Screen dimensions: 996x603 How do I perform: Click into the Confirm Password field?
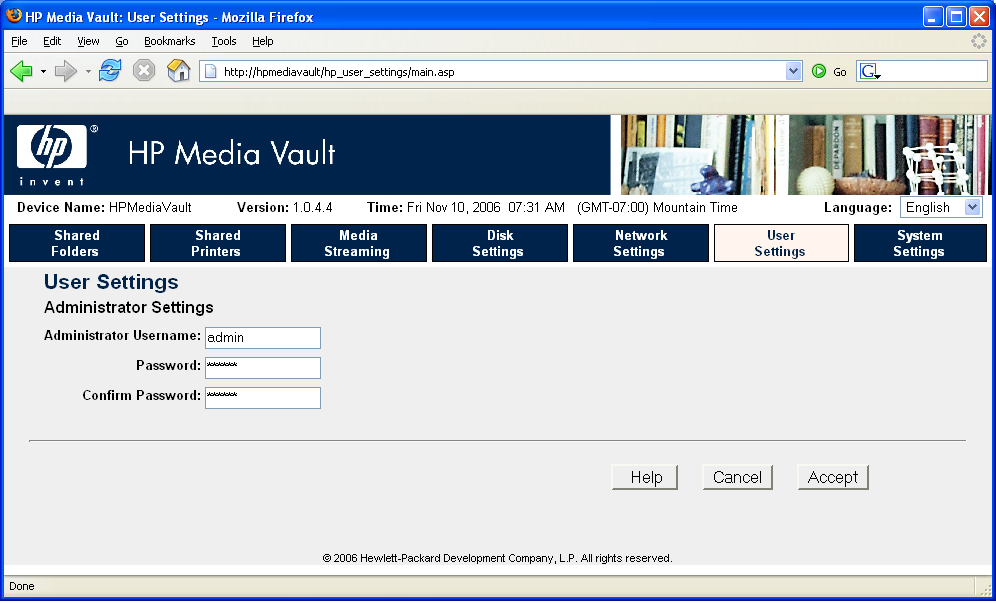[x=262, y=398]
